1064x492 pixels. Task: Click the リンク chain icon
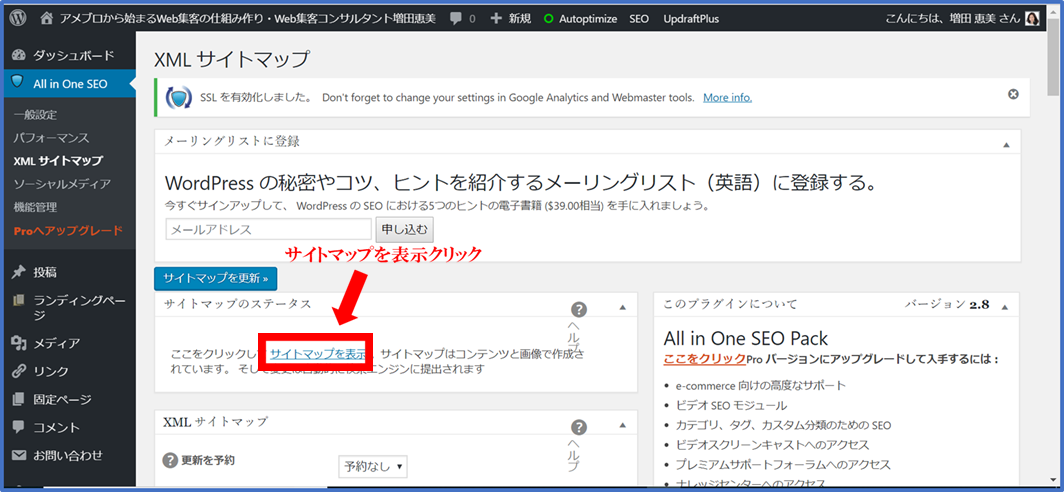[x=19, y=371]
